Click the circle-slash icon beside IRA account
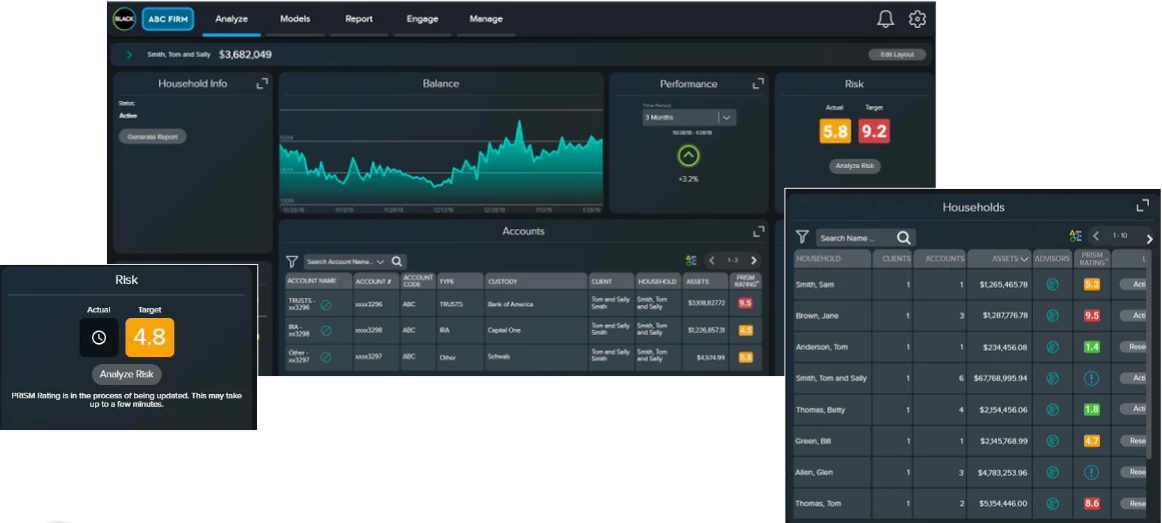 325,330
